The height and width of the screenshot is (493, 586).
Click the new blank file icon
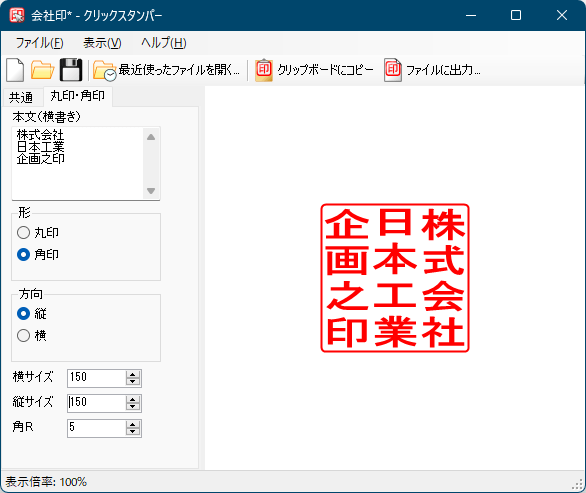click(x=15, y=70)
